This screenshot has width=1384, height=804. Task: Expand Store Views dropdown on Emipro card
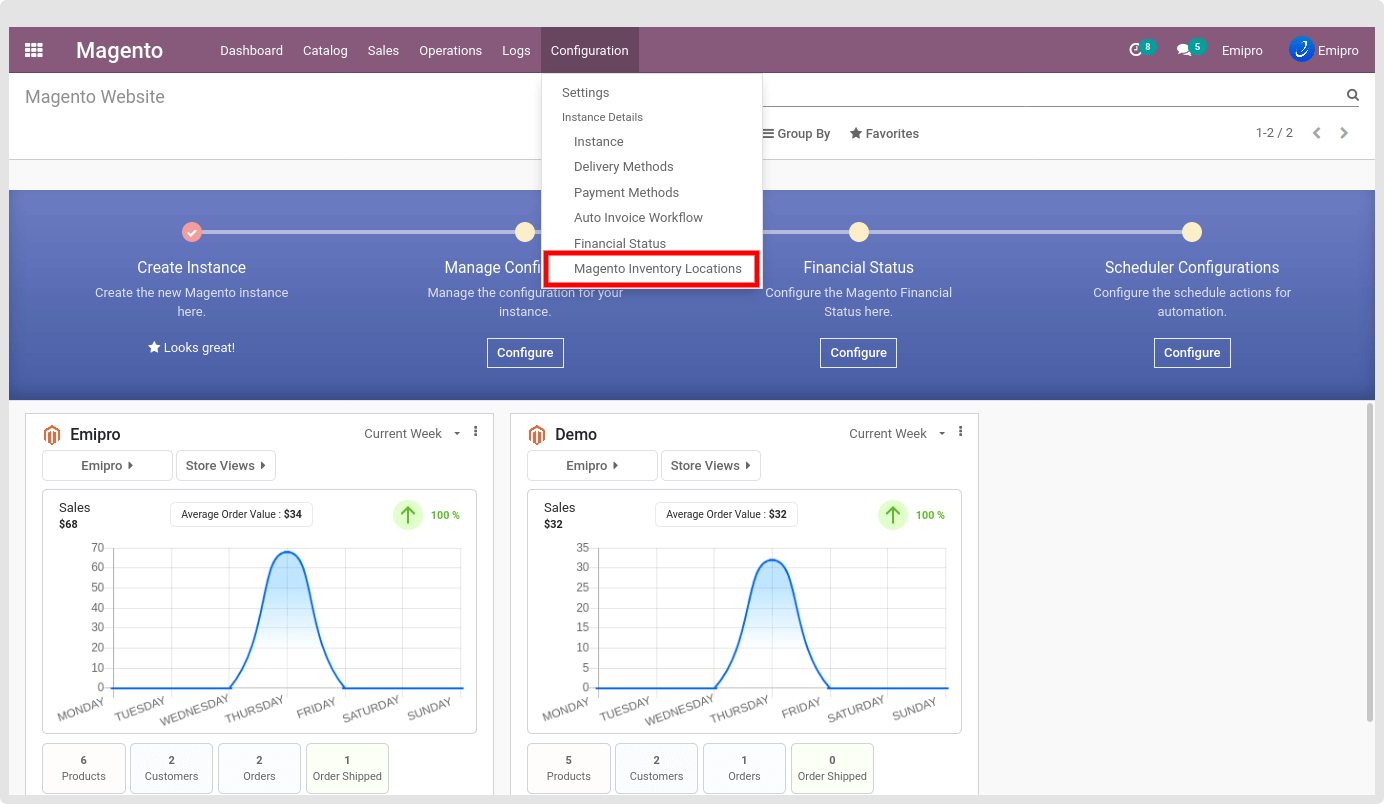click(226, 465)
